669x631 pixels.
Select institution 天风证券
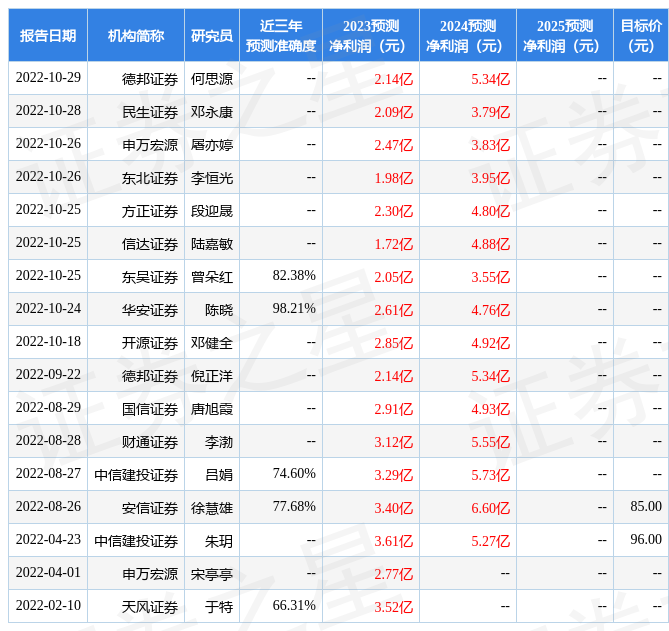[x=150, y=607]
